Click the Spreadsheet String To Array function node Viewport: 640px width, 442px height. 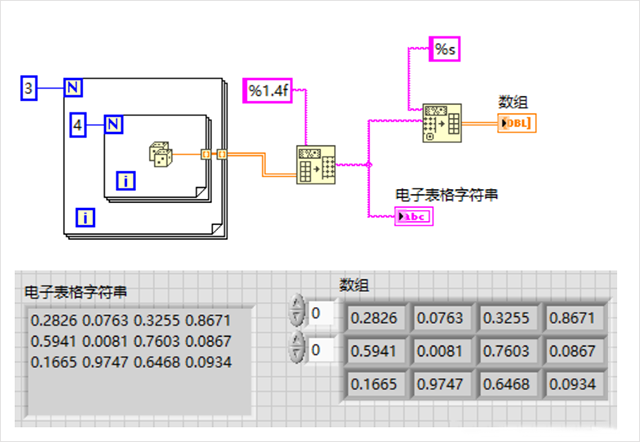coord(442,123)
